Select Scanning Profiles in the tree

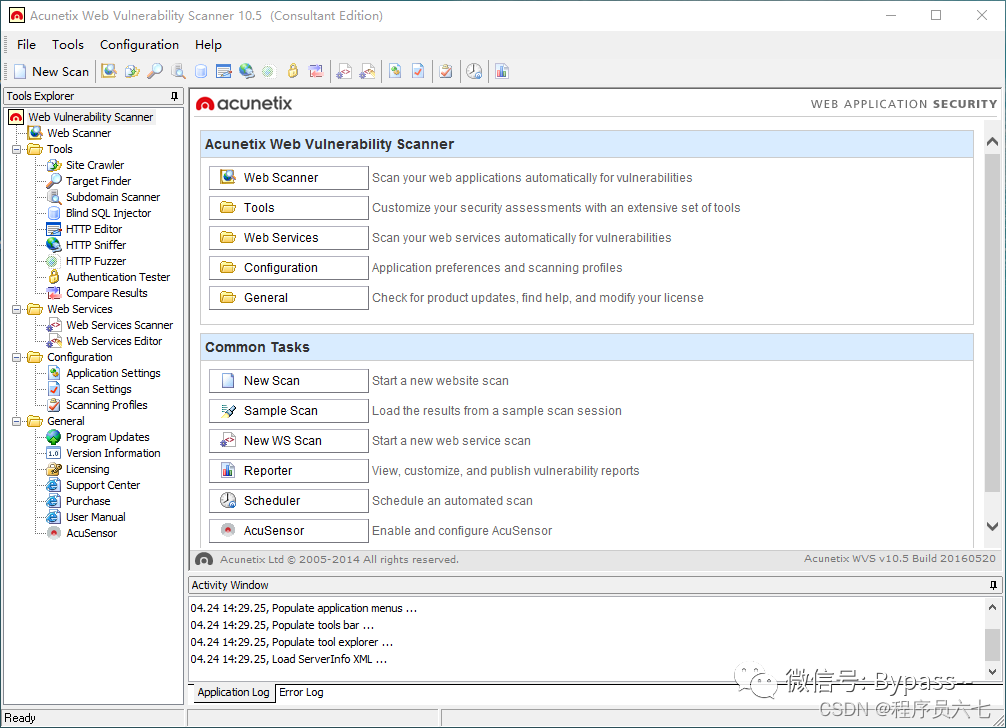tap(107, 405)
